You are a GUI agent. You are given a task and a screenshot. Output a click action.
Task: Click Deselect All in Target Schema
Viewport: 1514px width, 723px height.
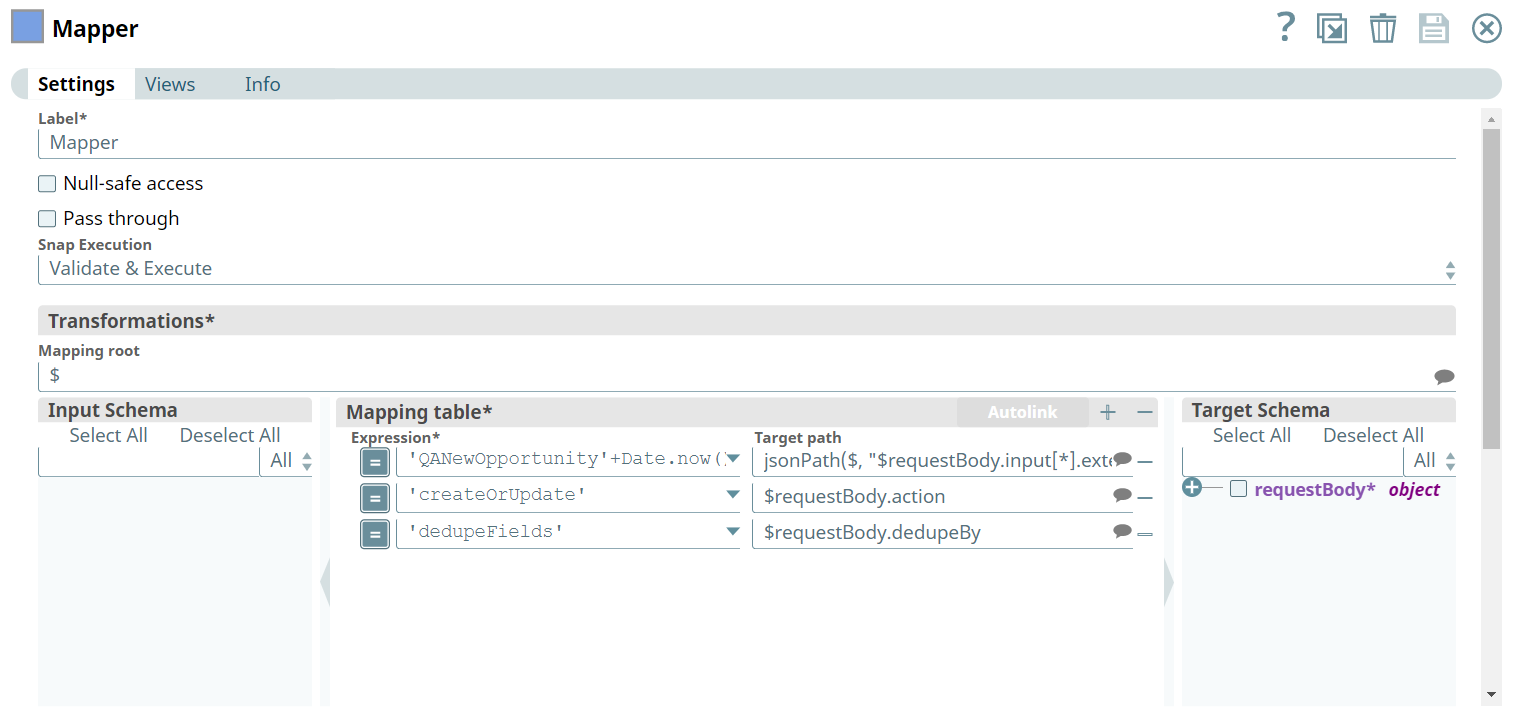click(x=1373, y=436)
